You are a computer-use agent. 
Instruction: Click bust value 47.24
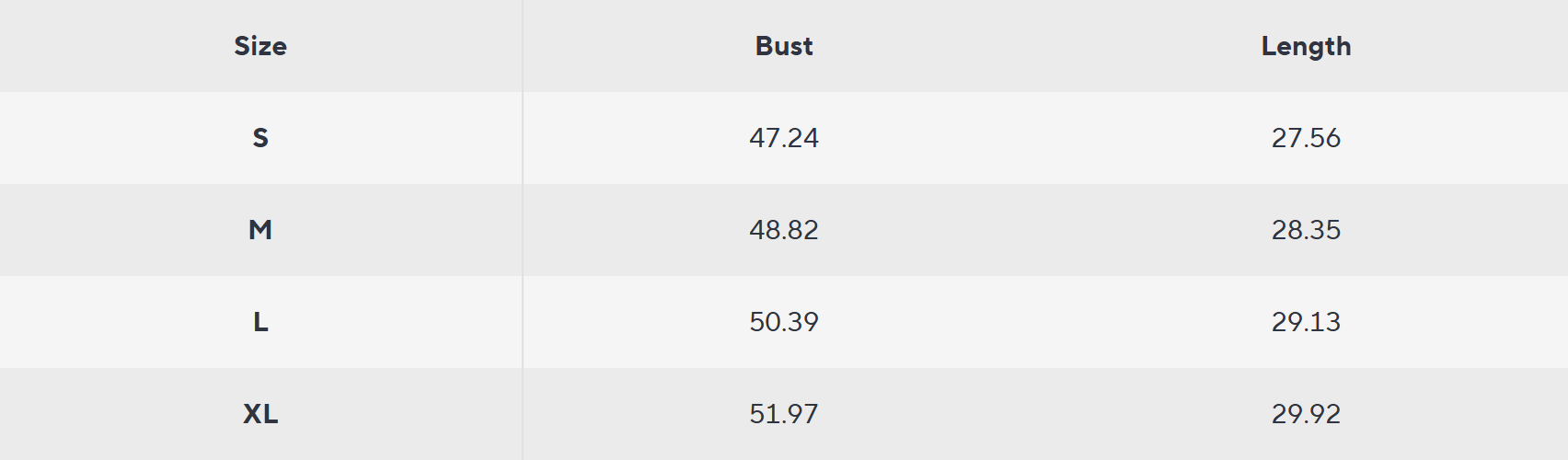[x=784, y=138]
